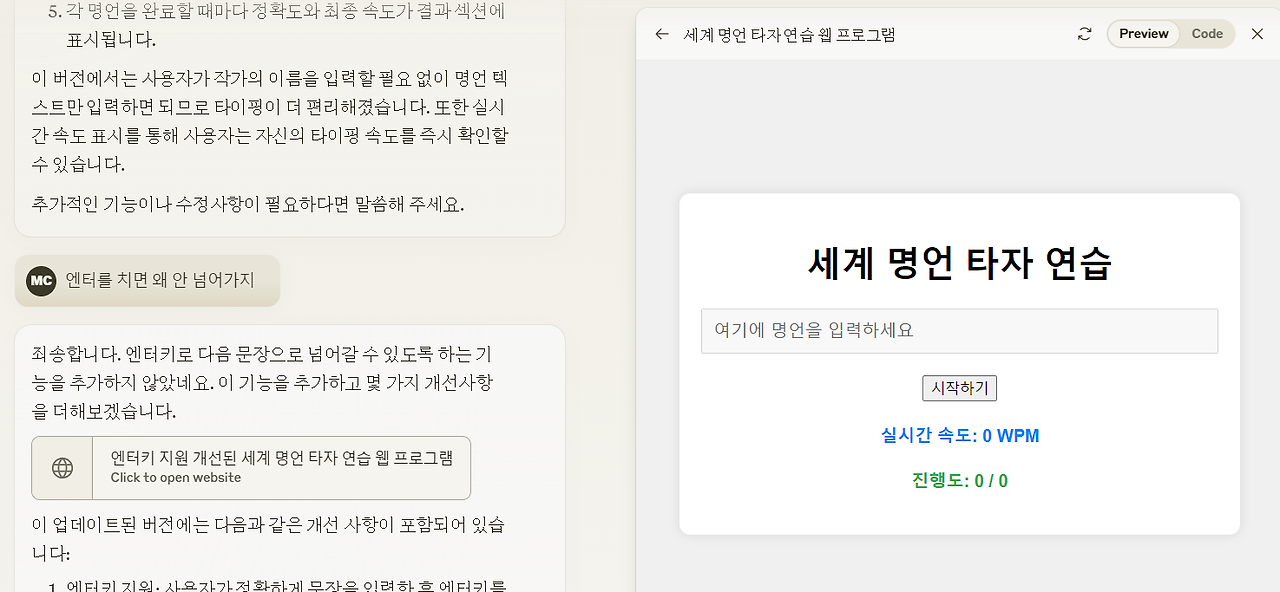The width and height of the screenshot is (1280, 592).
Task: Focus the 여기에 명언을 입력하세요 input field
Action: [959, 331]
